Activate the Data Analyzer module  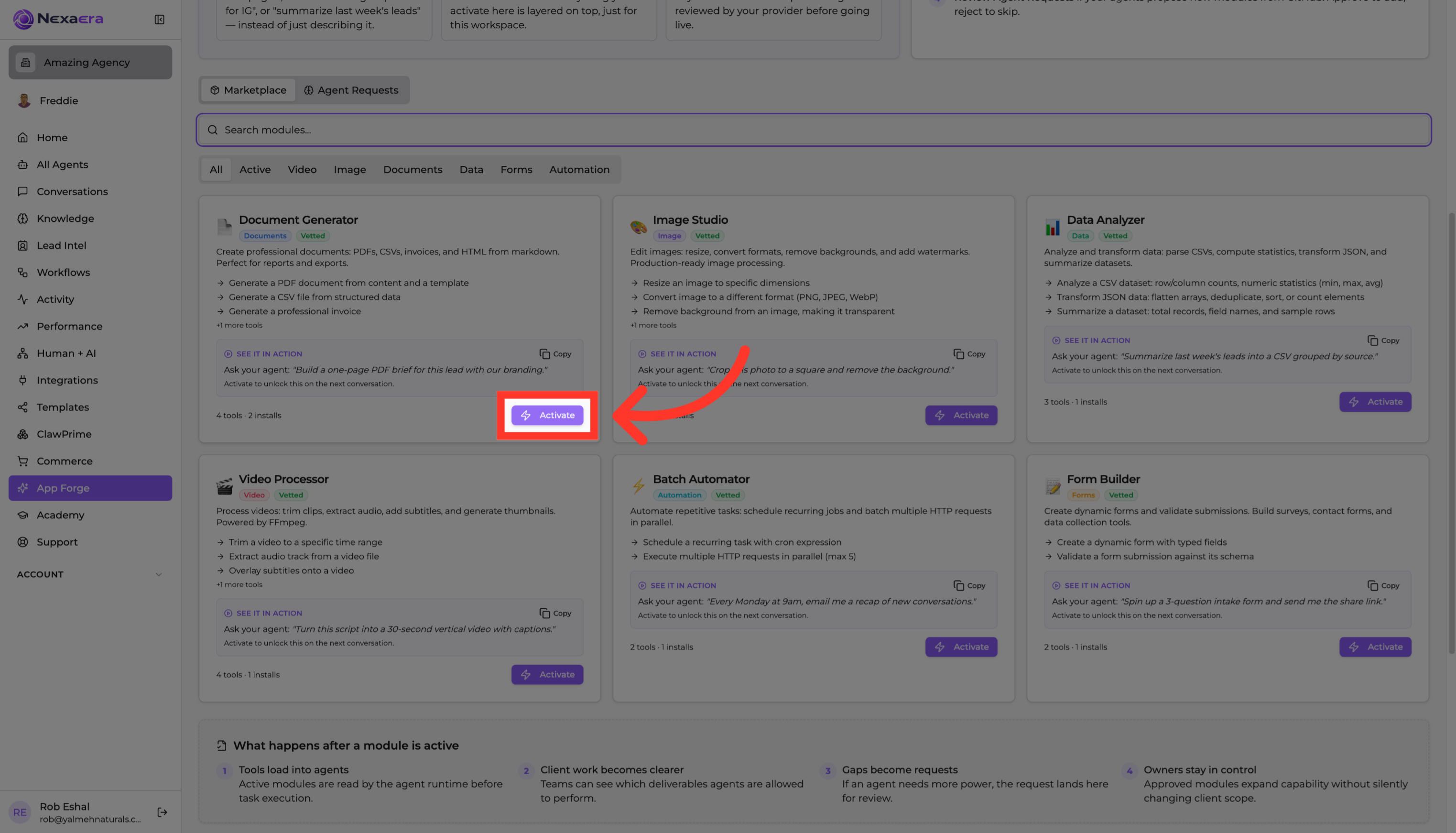coord(1375,401)
